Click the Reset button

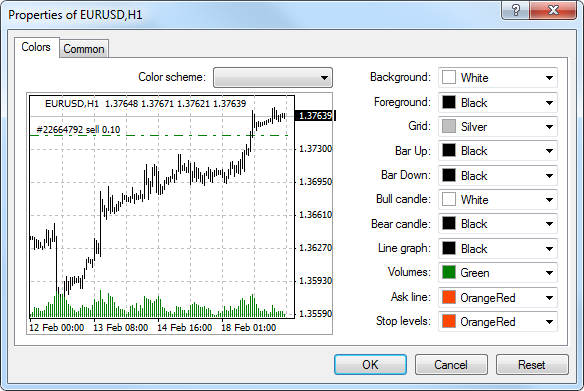(x=532, y=365)
